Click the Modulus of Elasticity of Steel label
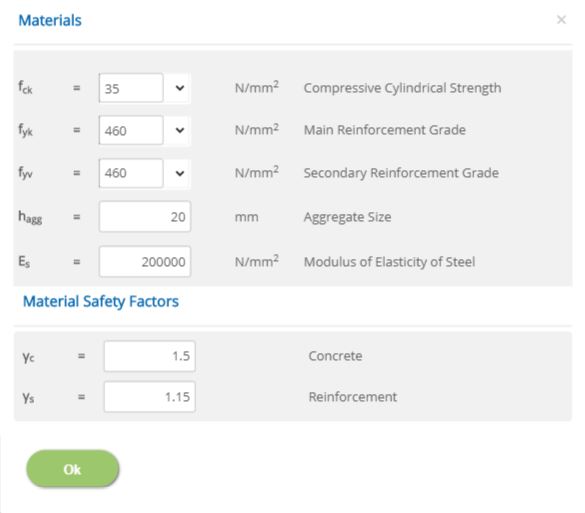The image size is (585, 513). (390, 262)
